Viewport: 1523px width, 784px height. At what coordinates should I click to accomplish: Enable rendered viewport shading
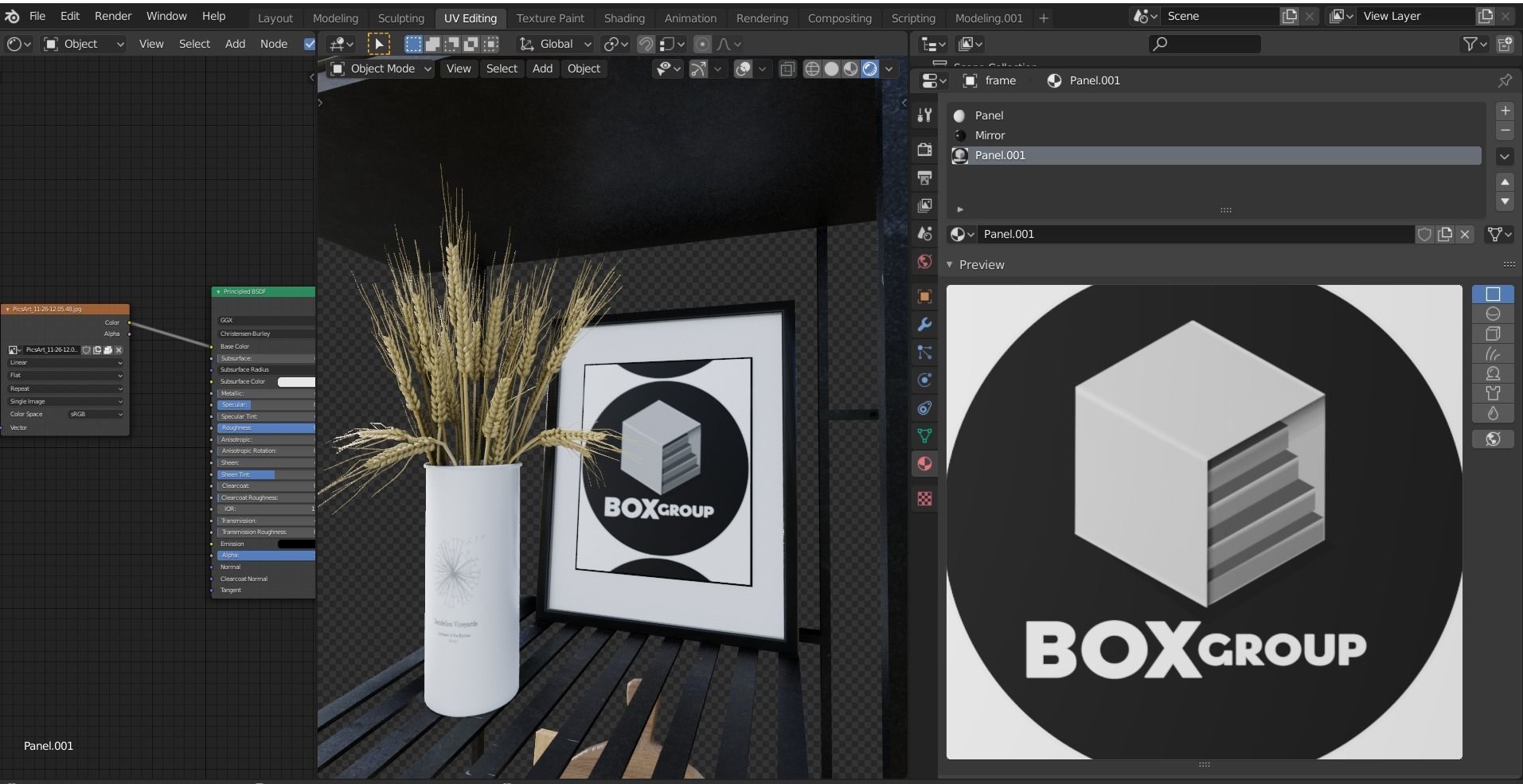point(869,69)
